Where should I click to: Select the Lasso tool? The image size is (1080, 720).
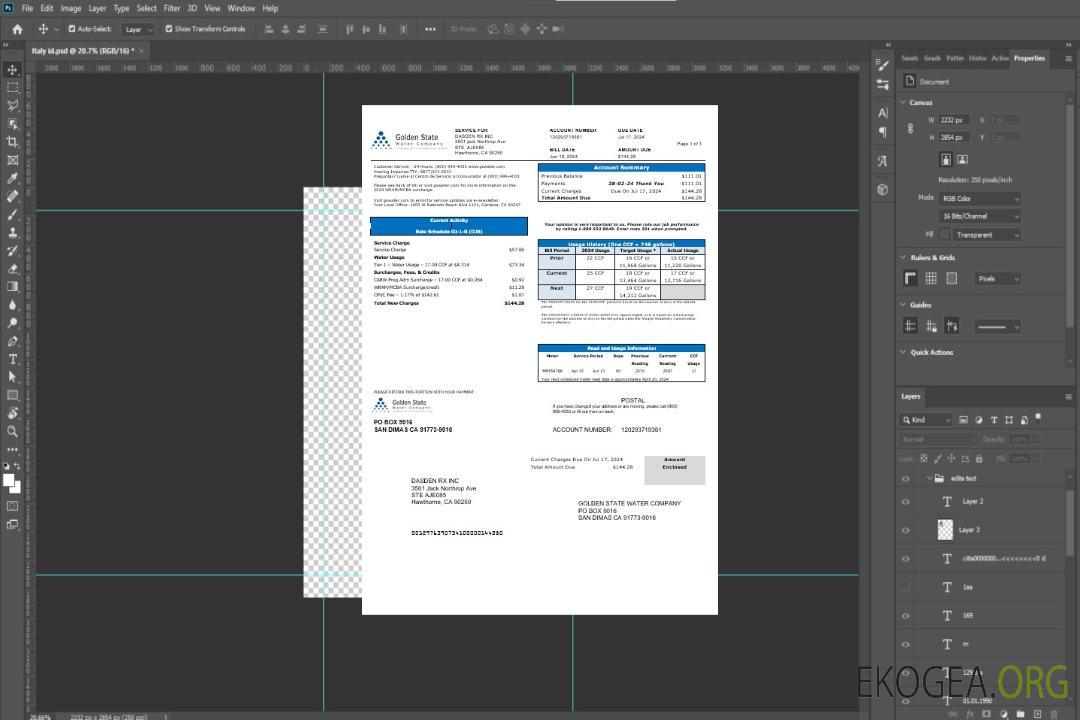[x=12, y=105]
